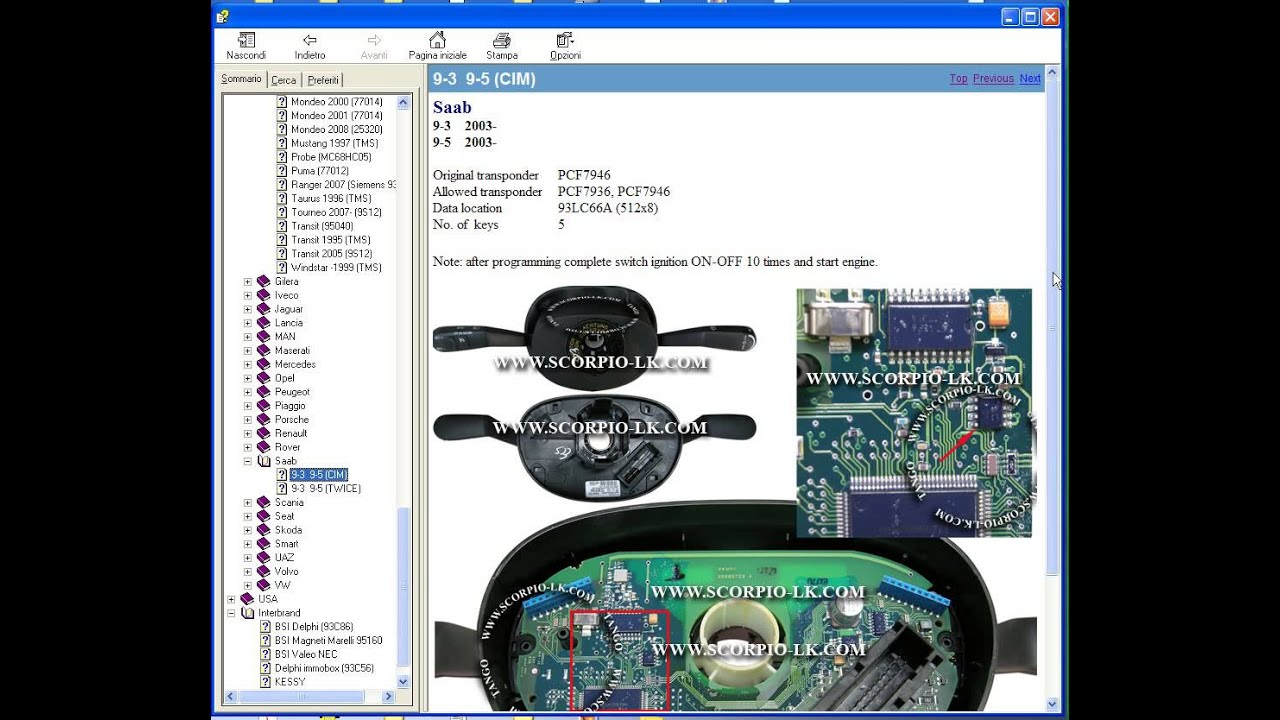The height and width of the screenshot is (720, 1280).
Task: Select the Puma (77012) topic
Action: (x=319, y=171)
